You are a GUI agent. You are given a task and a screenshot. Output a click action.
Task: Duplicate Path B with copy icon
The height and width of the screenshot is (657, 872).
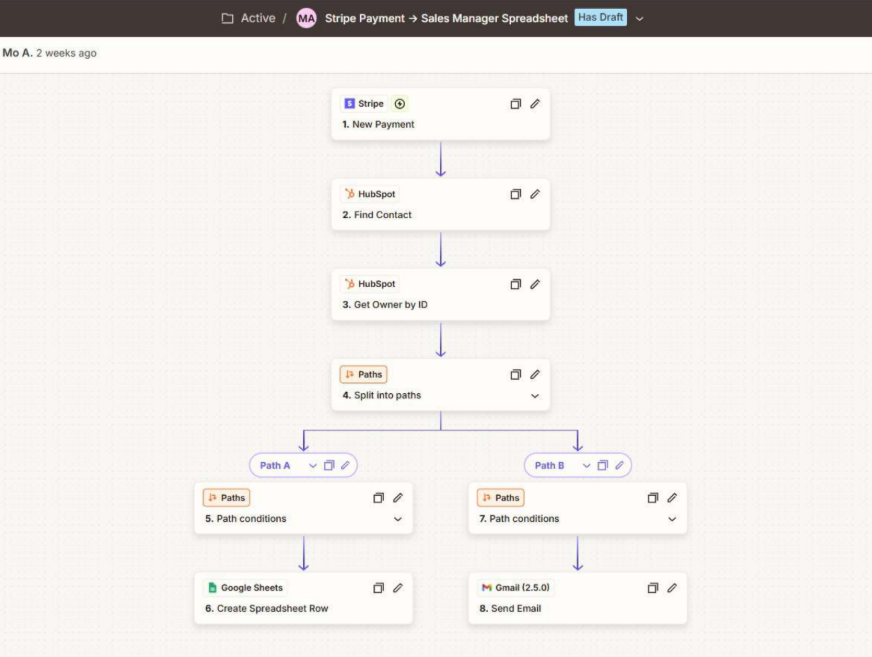click(602, 465)
